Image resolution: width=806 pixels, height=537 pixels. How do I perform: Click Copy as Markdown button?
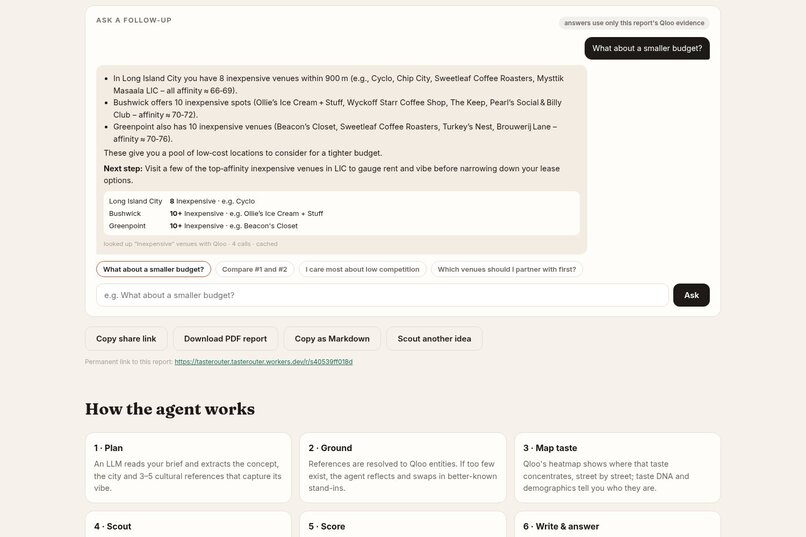[x=332, y=339]
